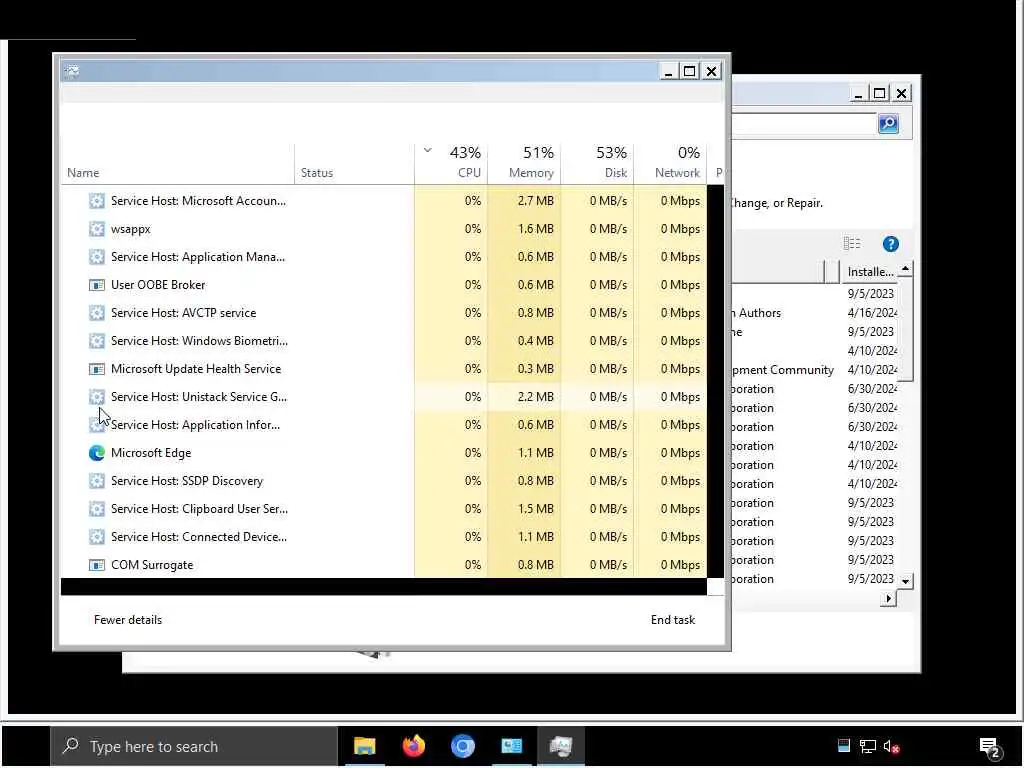Open the notification center icon
The width and height of the screenshot is (1024, 768).
point(990,748)
